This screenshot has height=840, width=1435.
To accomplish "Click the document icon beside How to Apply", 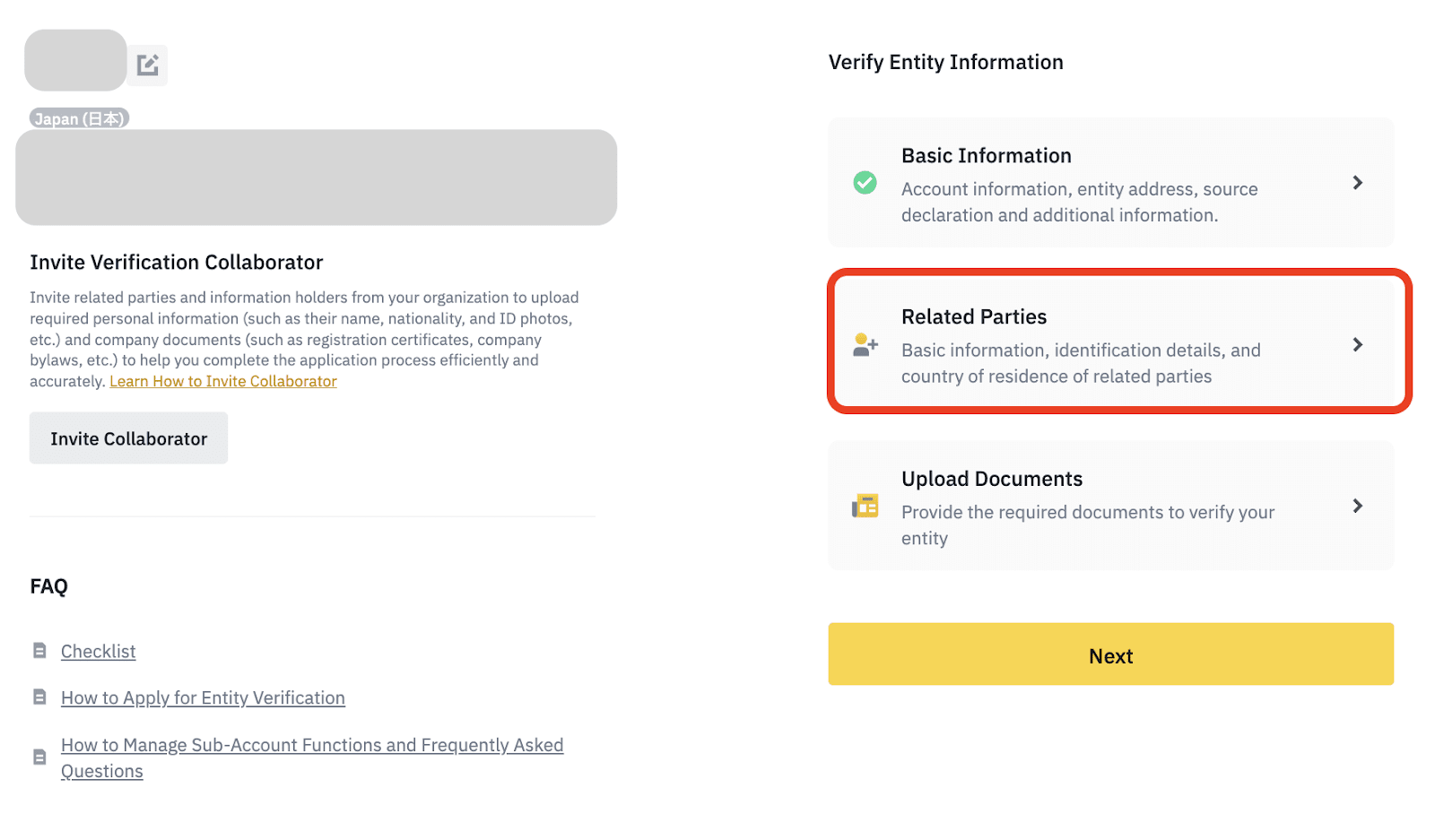I will tap(39, 697).
